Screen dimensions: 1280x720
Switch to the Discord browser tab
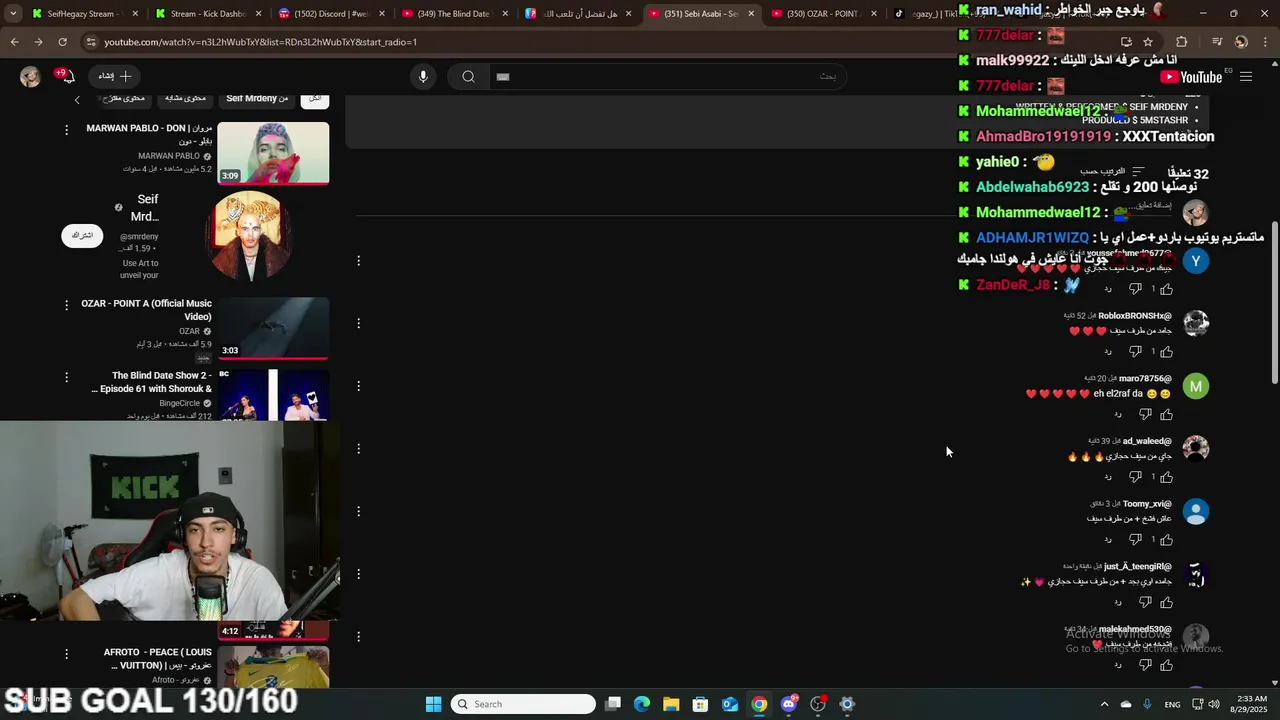pyautogui.click(x=332, y=14)
